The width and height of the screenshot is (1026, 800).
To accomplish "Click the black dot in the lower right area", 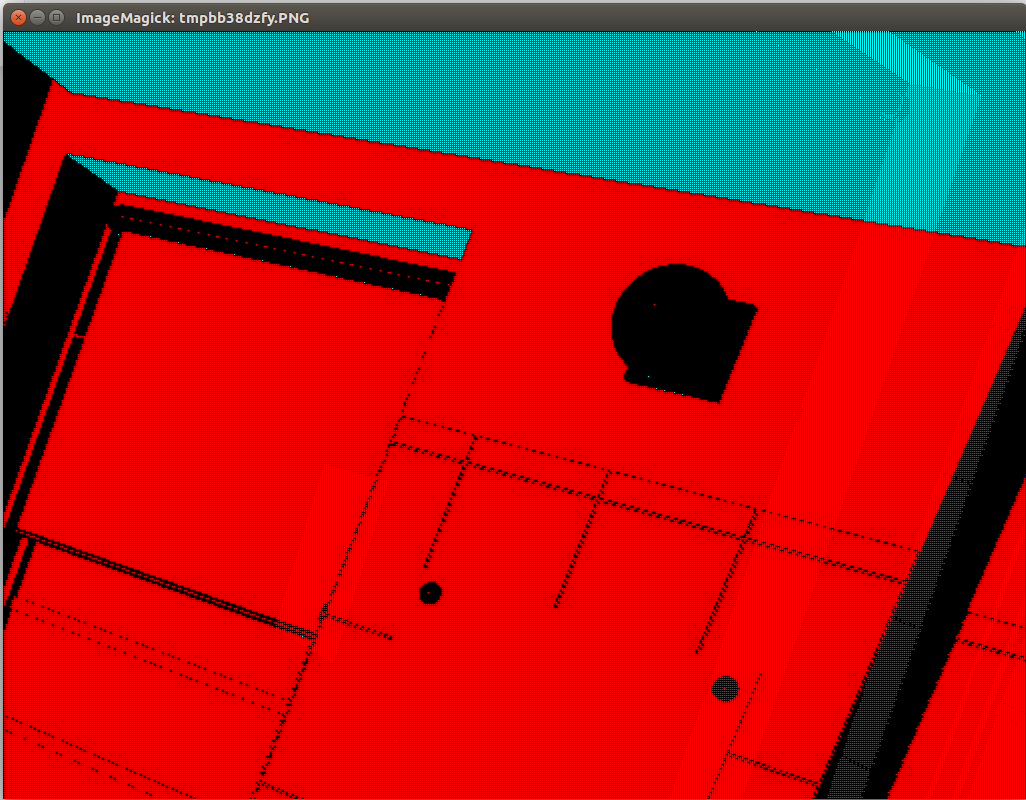I will pos(726,687).
